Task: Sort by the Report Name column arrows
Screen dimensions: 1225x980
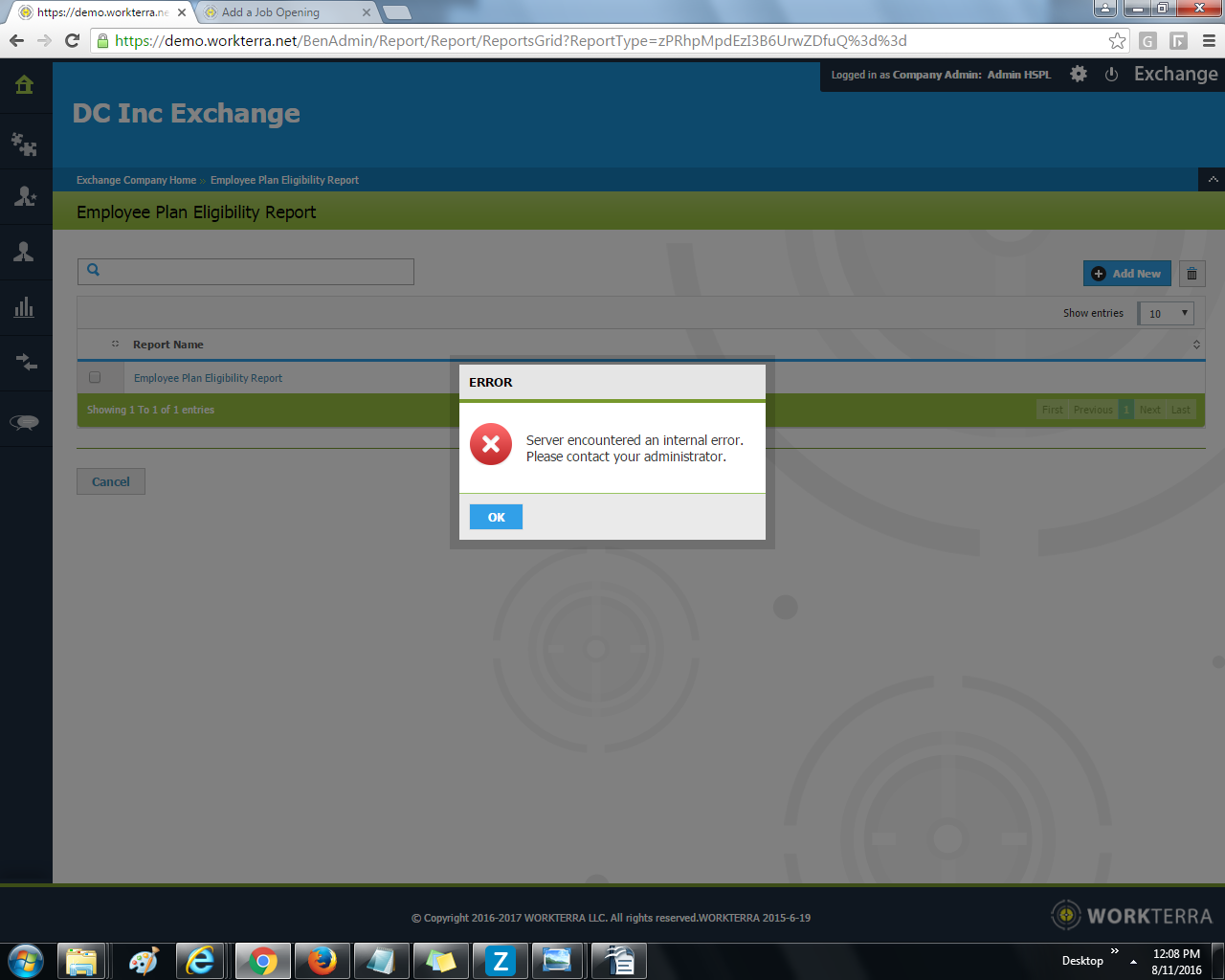Action: (1196, 345)
